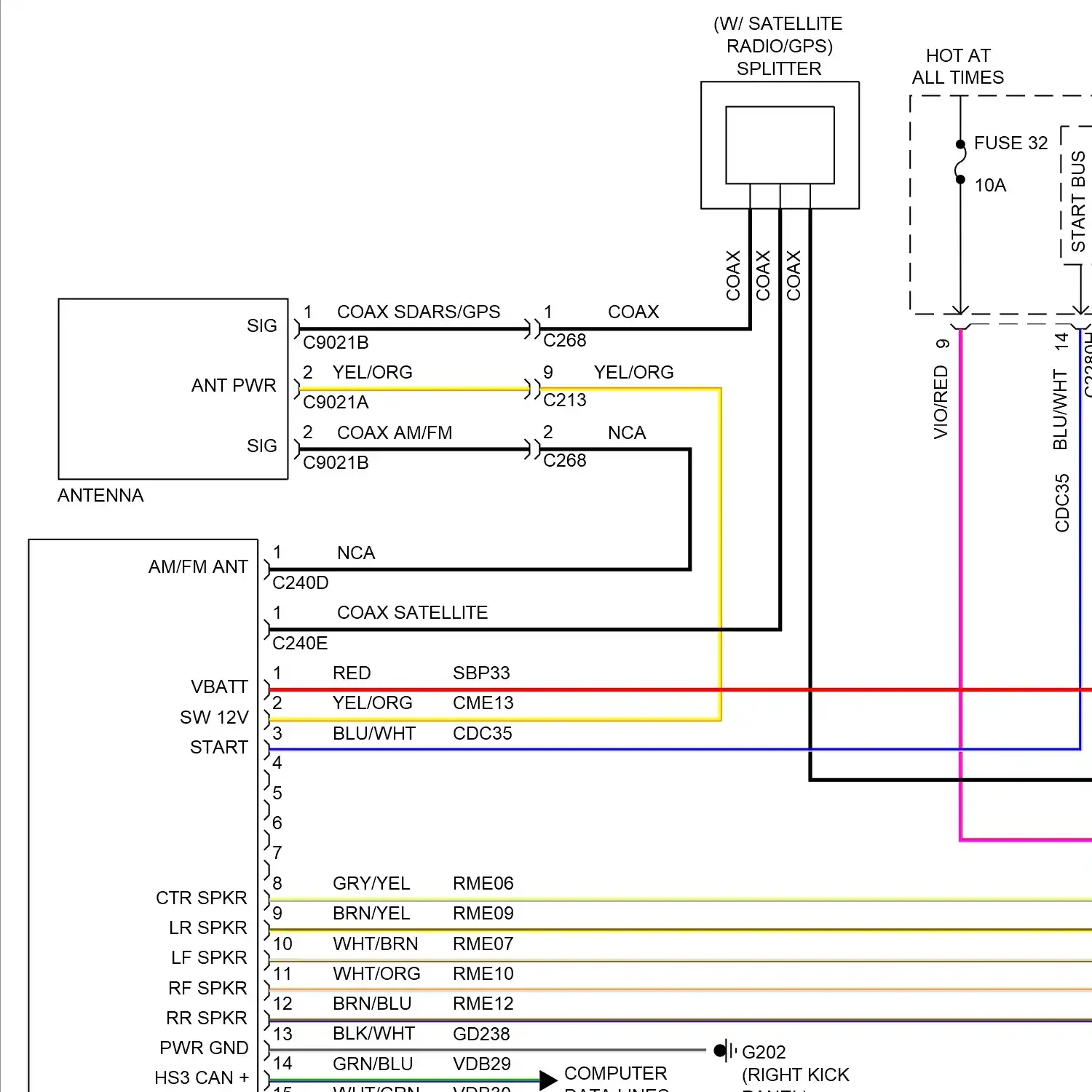
Task: Click the ANTENNA block symbol
Action: (173, 389)
